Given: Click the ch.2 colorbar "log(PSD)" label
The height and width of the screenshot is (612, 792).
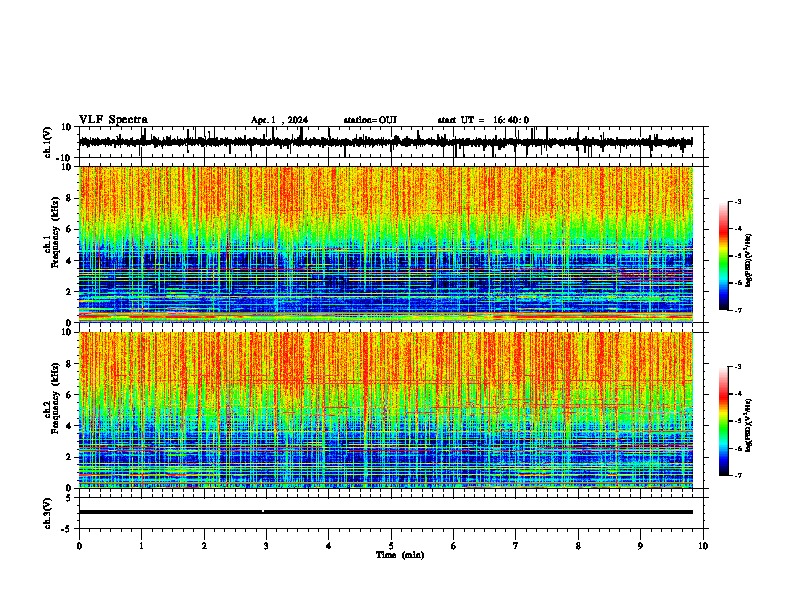Looking at the screenshot, I should point(748,425).
